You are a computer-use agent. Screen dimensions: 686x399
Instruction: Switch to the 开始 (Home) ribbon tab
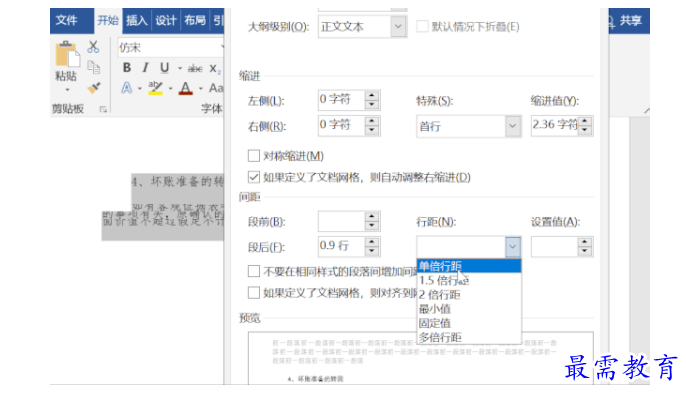point(108,20)
